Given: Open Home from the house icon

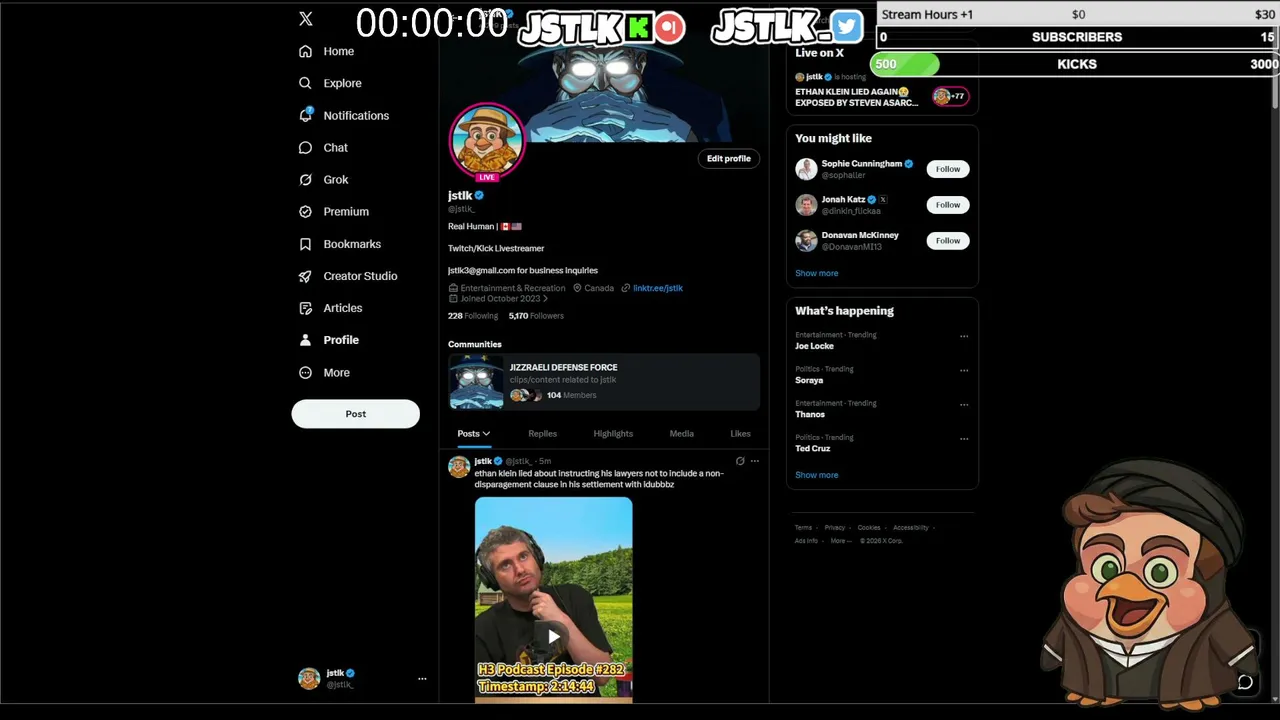Looking at the screenshot, I should pos(306,51).
